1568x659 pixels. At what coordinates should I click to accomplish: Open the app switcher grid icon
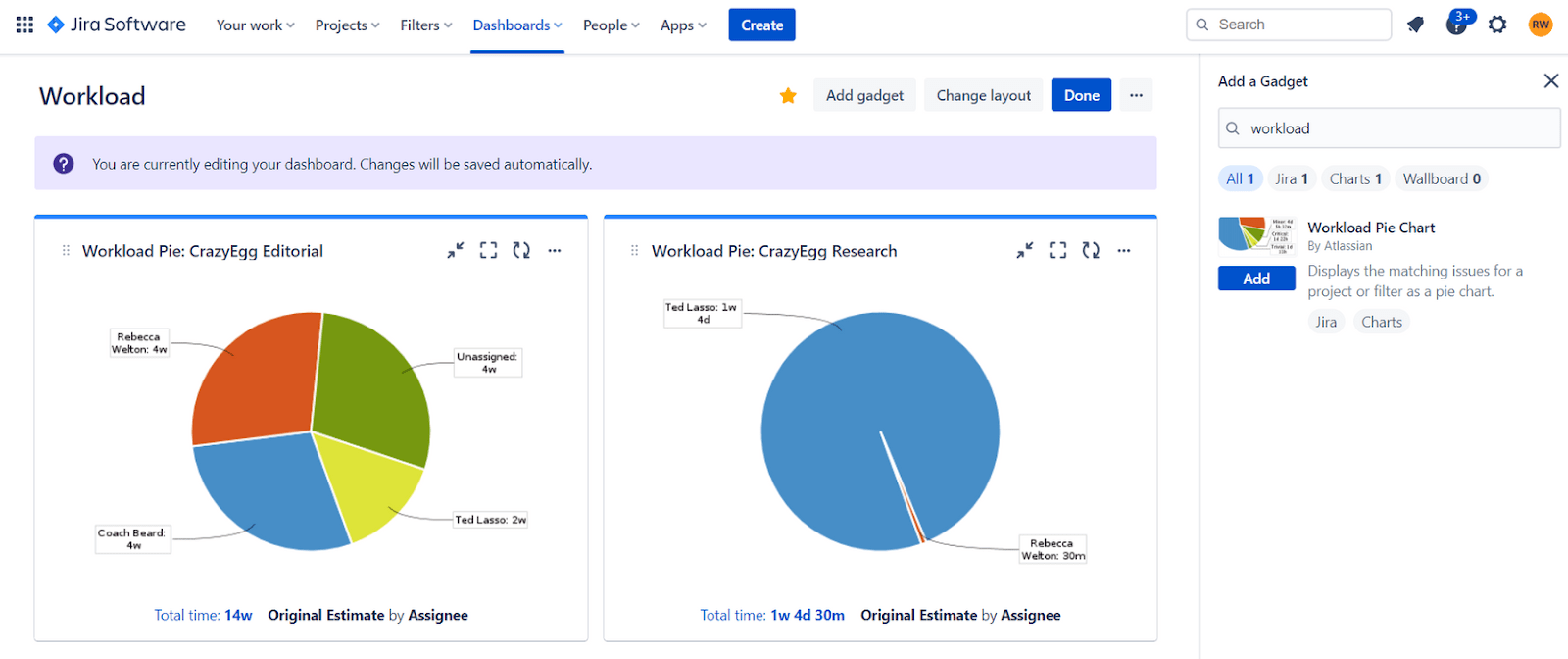[x=24, y=25]
